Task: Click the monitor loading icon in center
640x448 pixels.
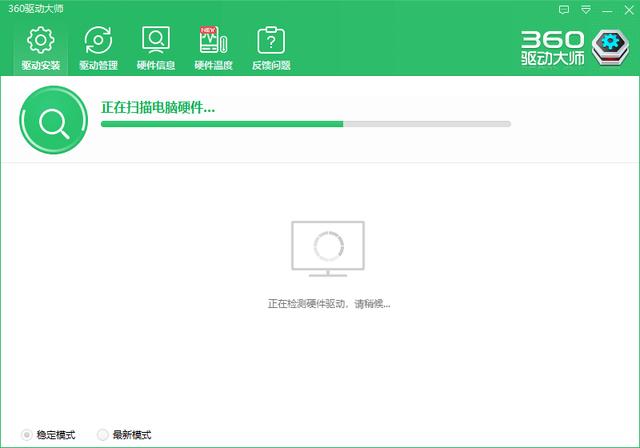Action: (x=328, y=249)
